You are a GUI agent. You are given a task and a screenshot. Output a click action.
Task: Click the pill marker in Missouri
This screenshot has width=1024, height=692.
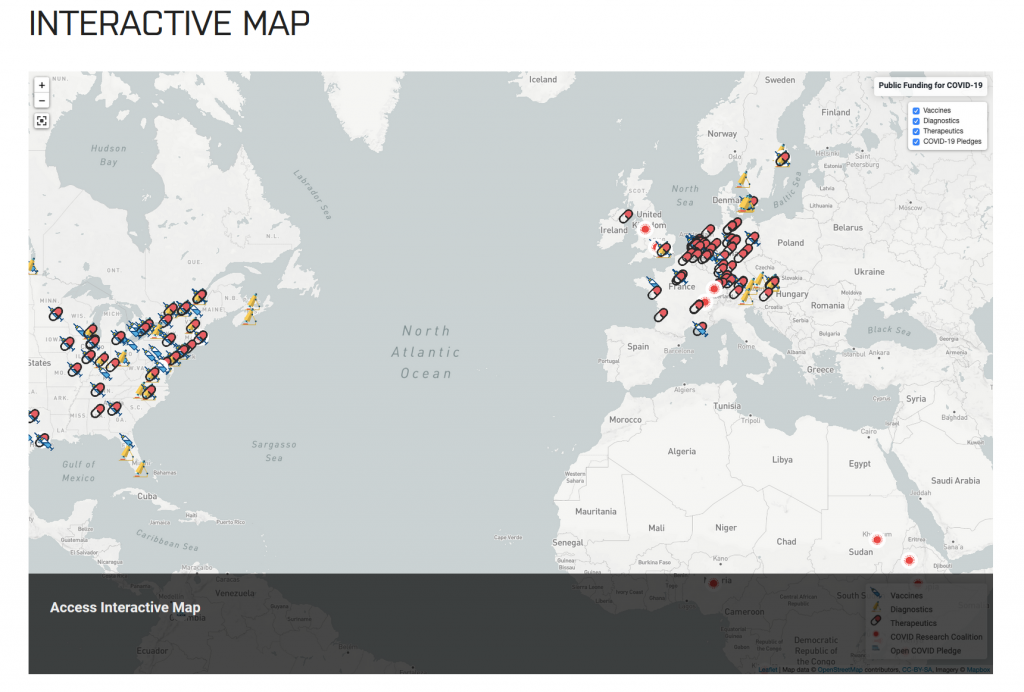point(75,370)
